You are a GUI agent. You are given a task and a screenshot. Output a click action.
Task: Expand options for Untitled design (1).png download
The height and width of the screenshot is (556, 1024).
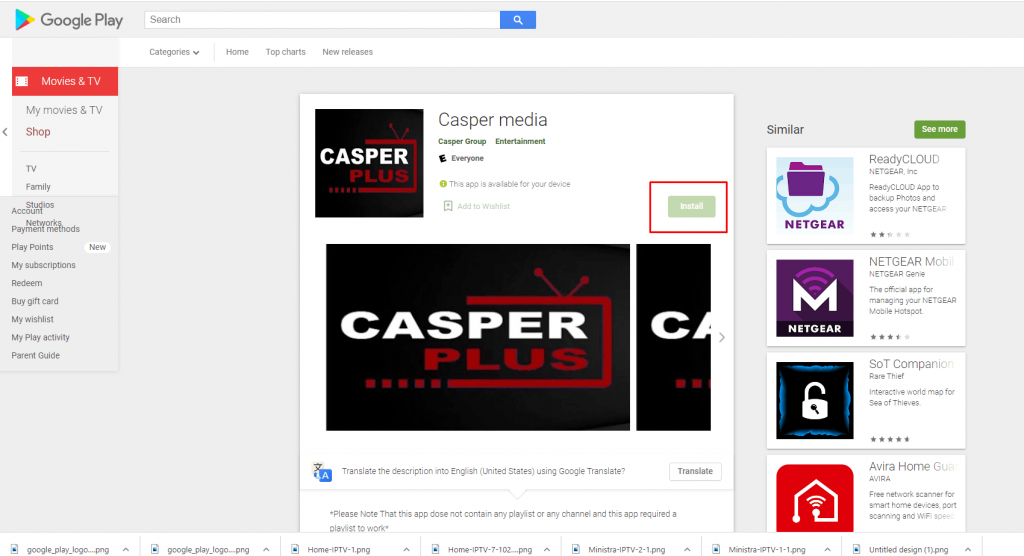point(968,549)
